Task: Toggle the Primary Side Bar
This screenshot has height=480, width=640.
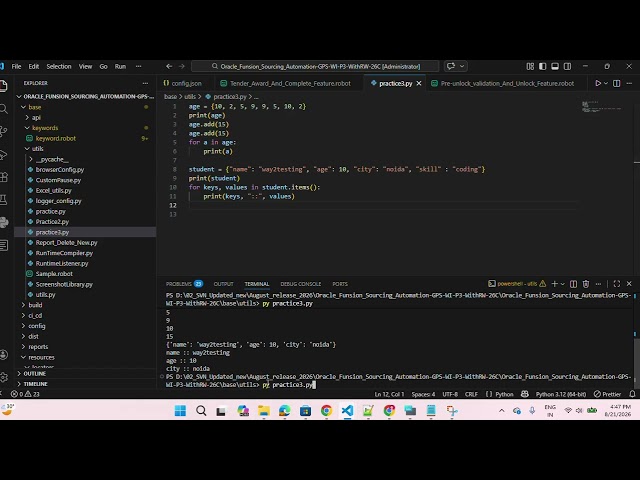Action: point(542,66)
